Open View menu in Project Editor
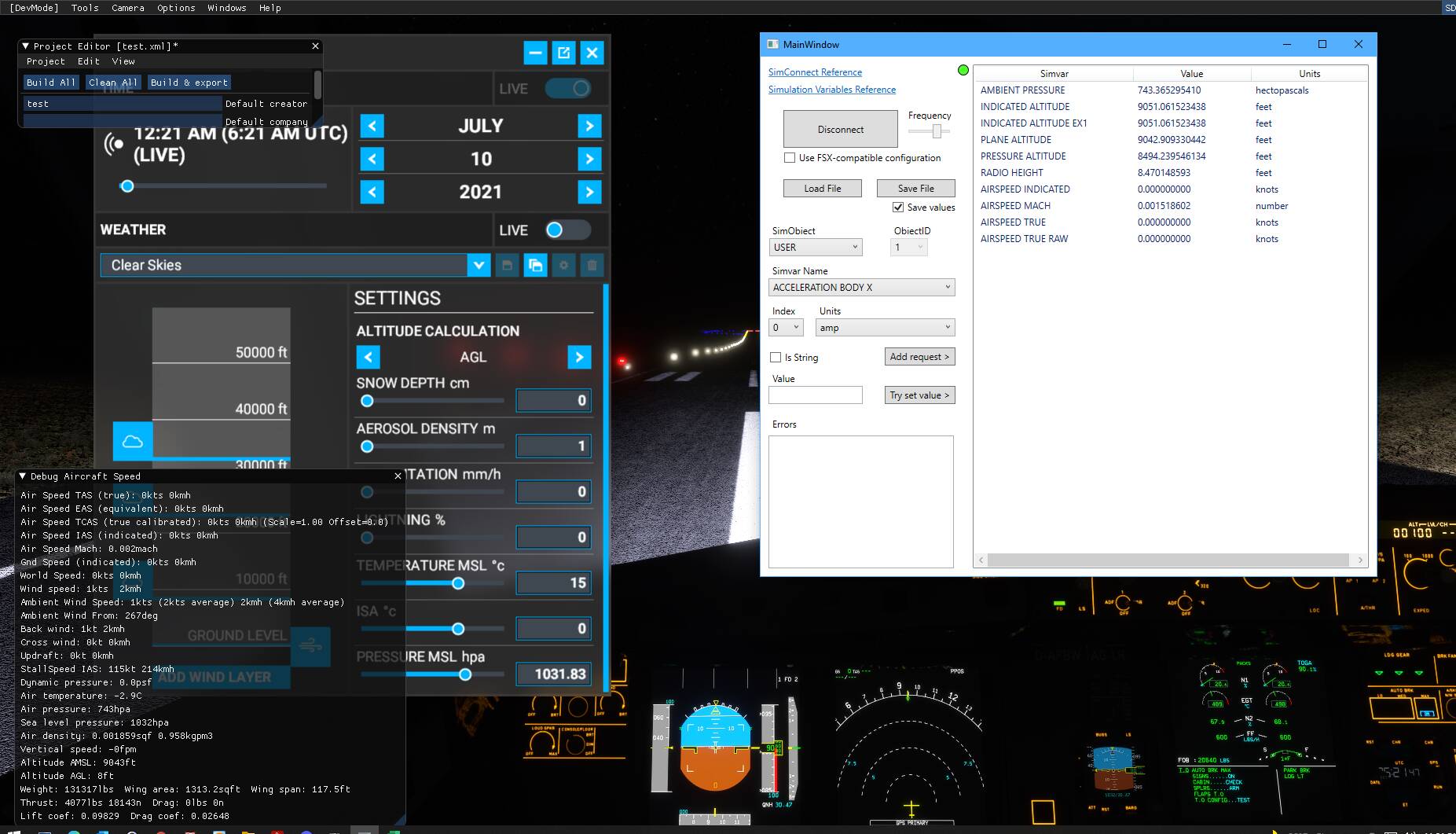The height and width of the screenshot is (834, 1456). 123,61
